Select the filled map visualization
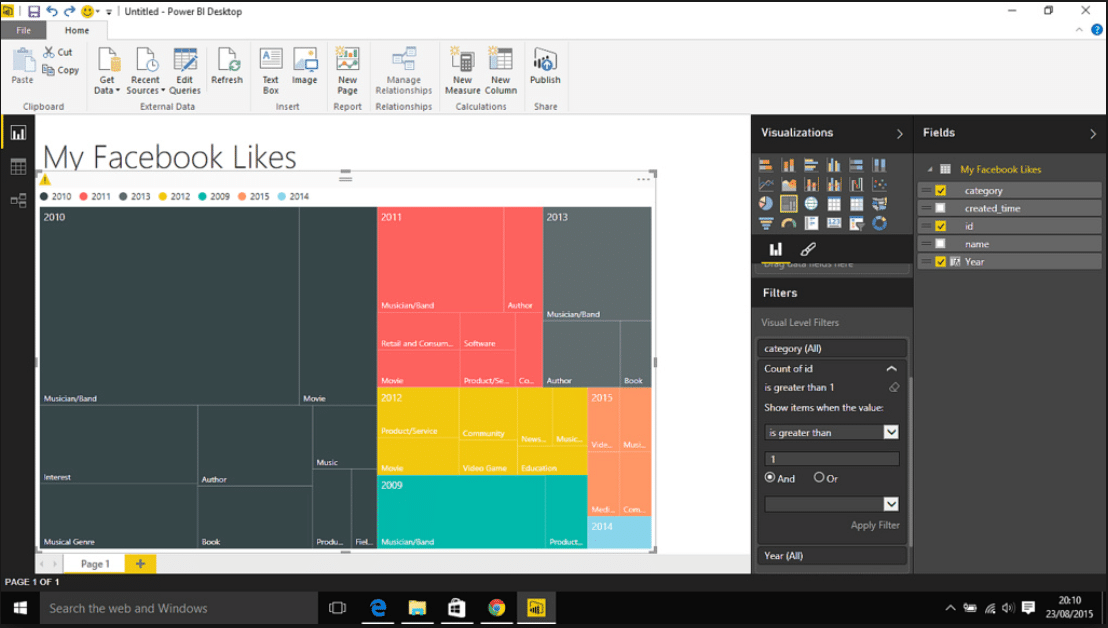Image resolution: width=1108 pixels, height=628 pixels. [879, 203]
